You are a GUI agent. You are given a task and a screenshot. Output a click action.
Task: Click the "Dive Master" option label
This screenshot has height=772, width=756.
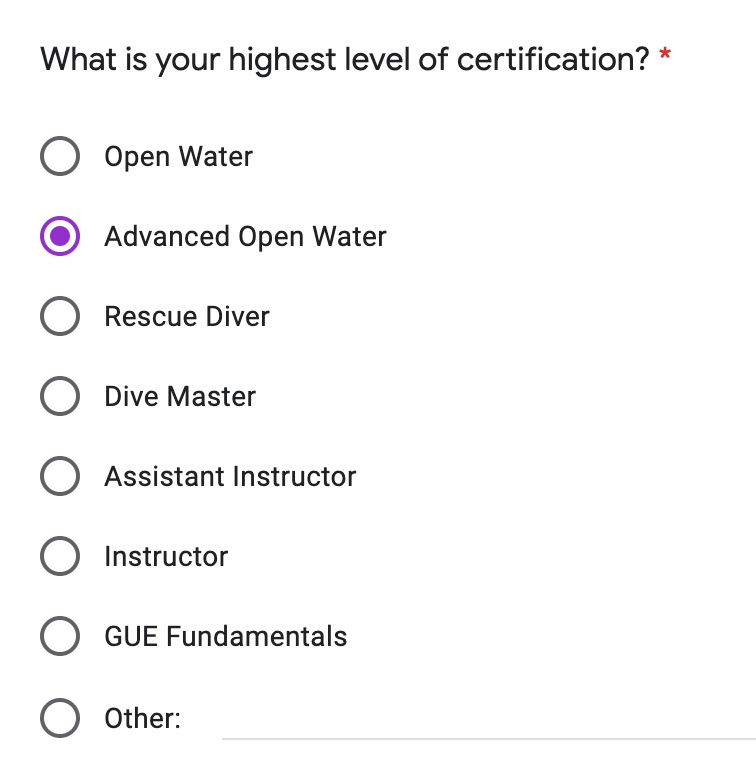[x=180, y=397]
